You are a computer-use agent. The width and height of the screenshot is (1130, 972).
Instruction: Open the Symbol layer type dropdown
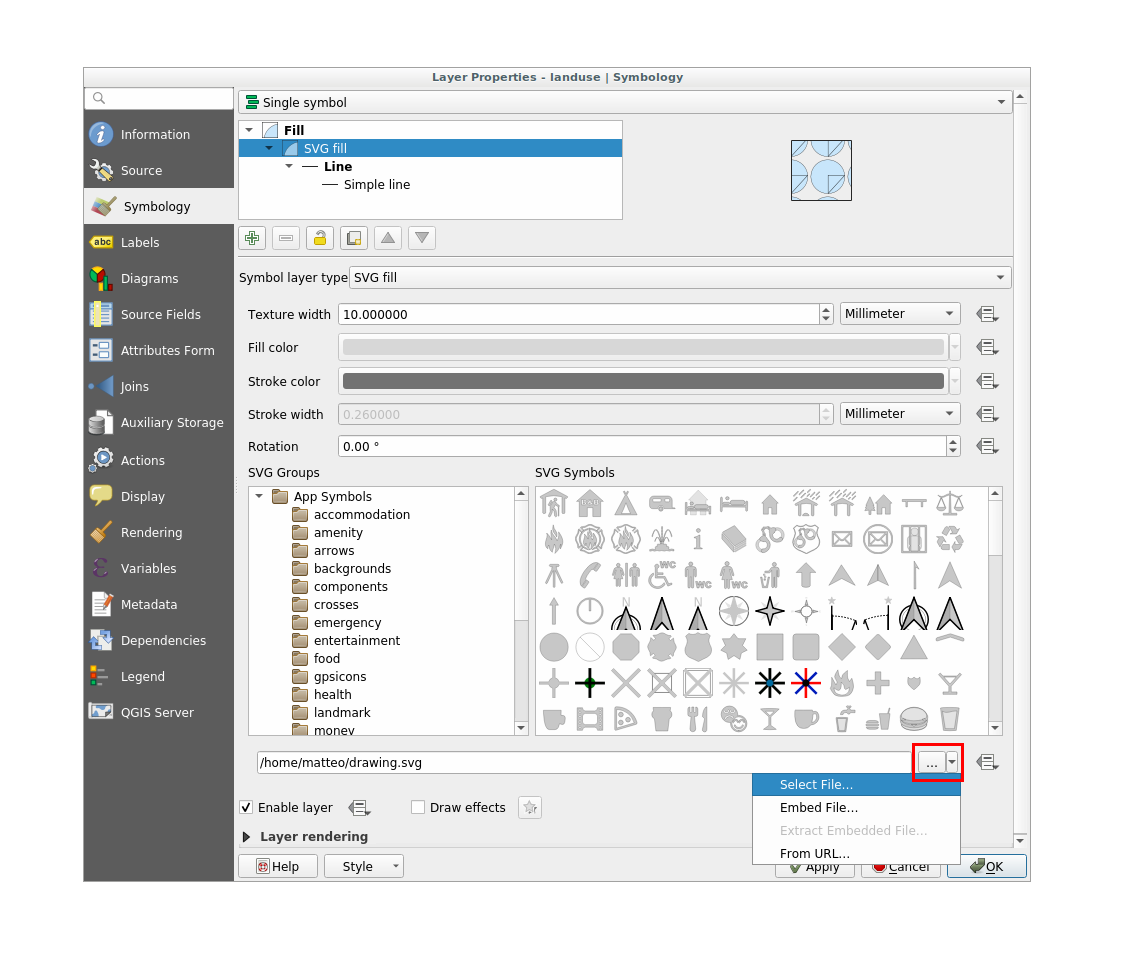[680, 278]
